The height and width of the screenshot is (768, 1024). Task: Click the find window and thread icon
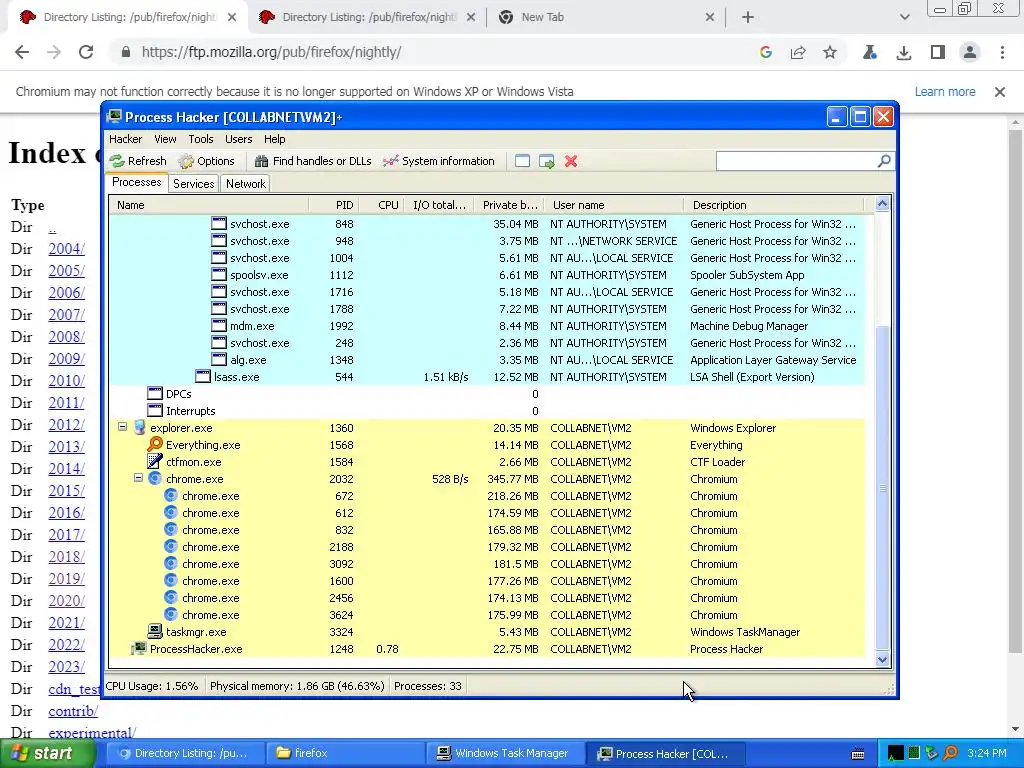[x=547, y=161]
